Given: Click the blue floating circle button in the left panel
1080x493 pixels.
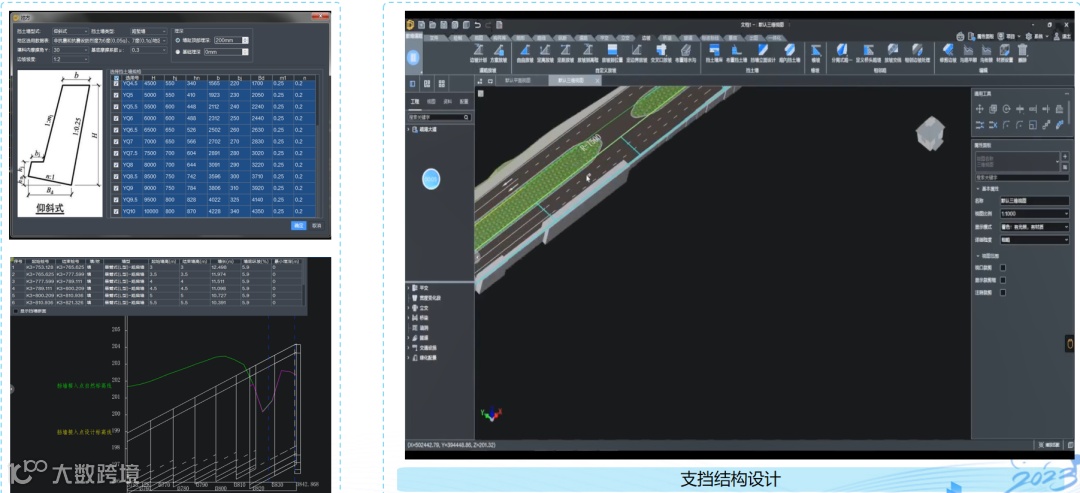Looking at the screenshot, I should click(431, 179).
